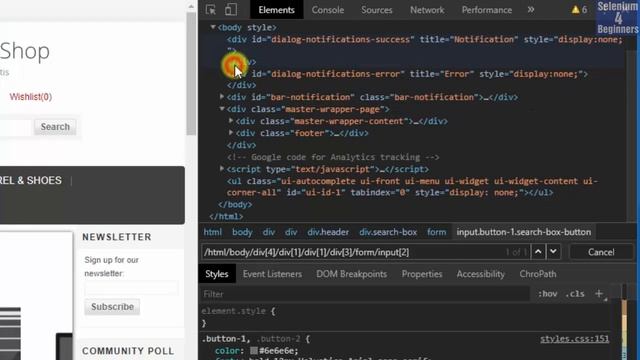Screen dimensions: 640x360
Task: Select the Styles pane tab
Action: point(217,274)
